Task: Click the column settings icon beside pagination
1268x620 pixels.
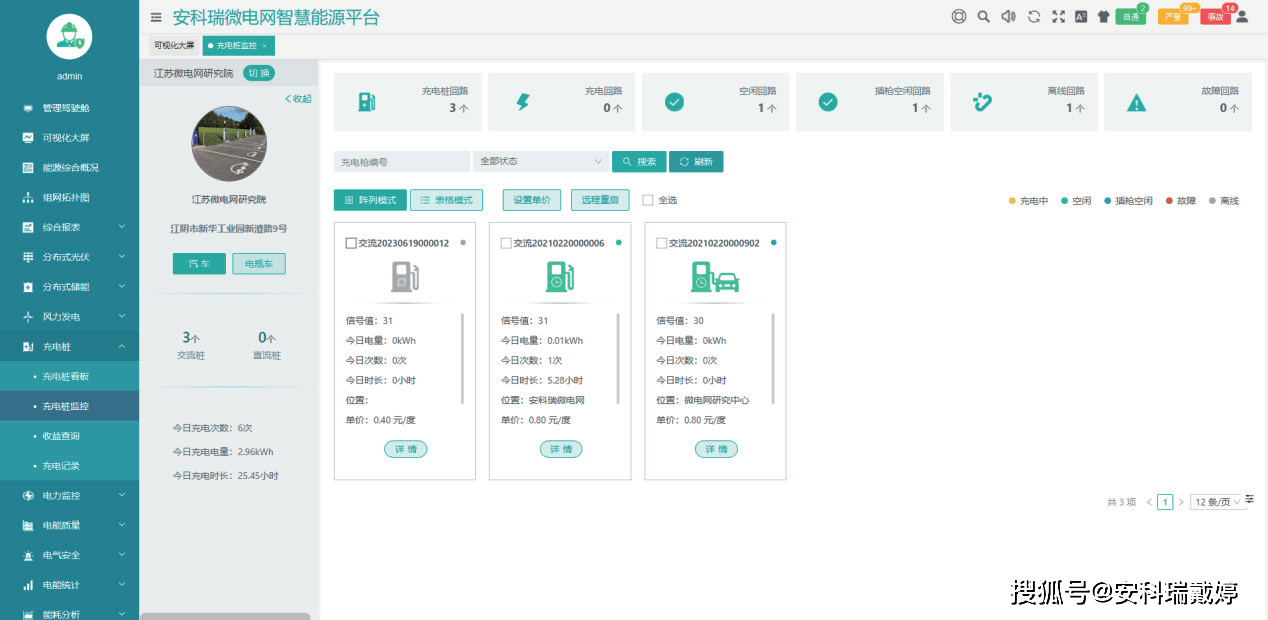Action: click(x=1249, y=499)
